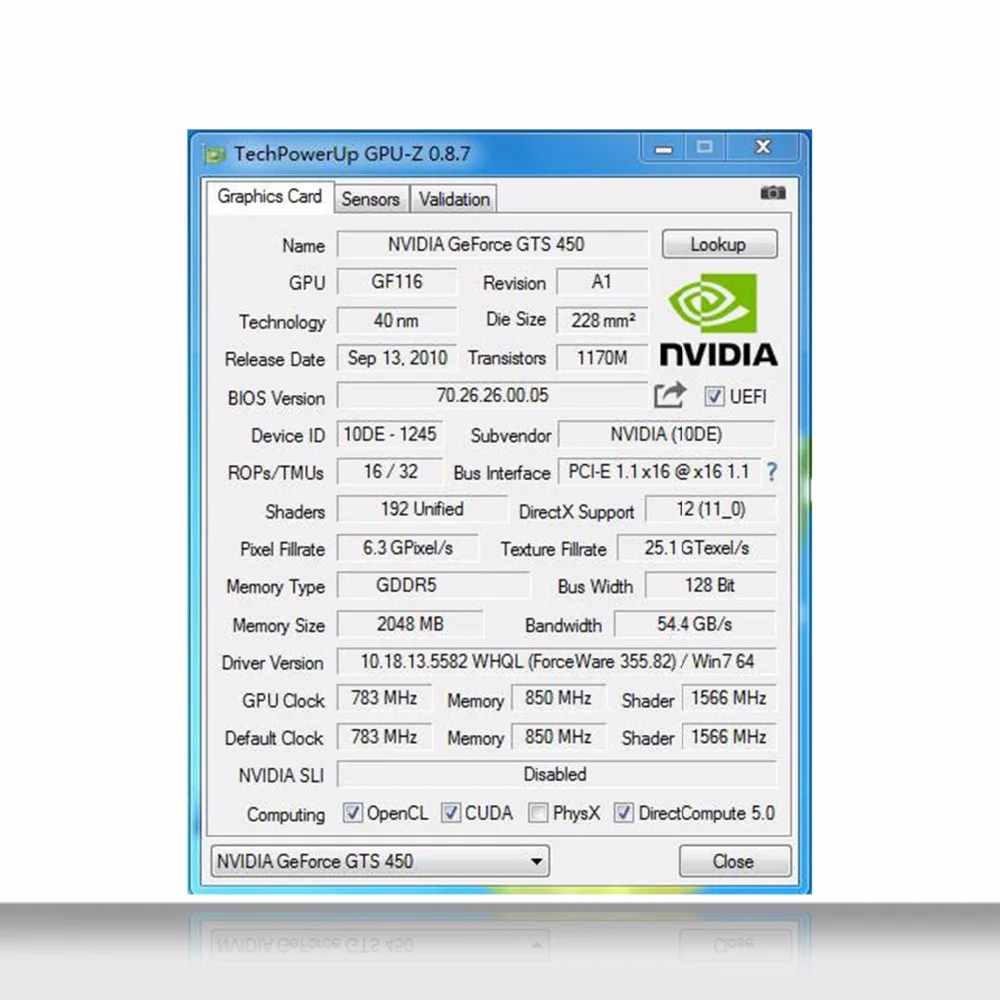Close the window with the X button

pos(763,147)
